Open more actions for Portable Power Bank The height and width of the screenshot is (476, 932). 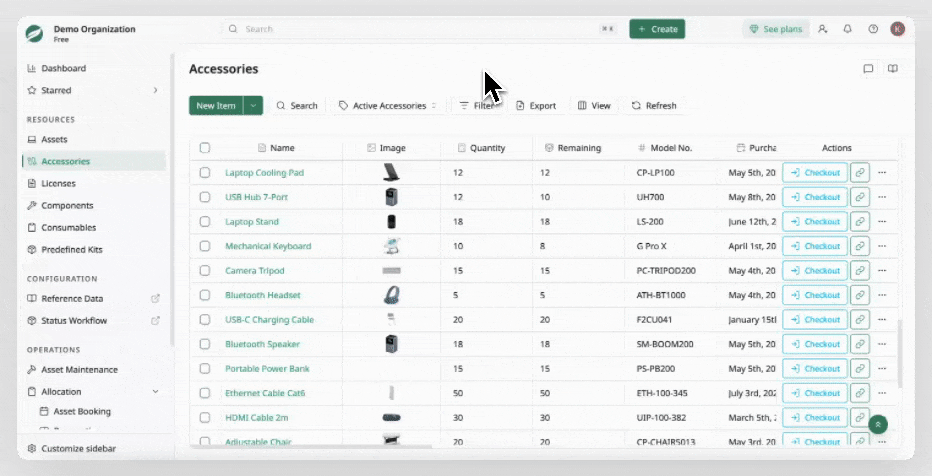pyautogui.click(x=882, y=368)
